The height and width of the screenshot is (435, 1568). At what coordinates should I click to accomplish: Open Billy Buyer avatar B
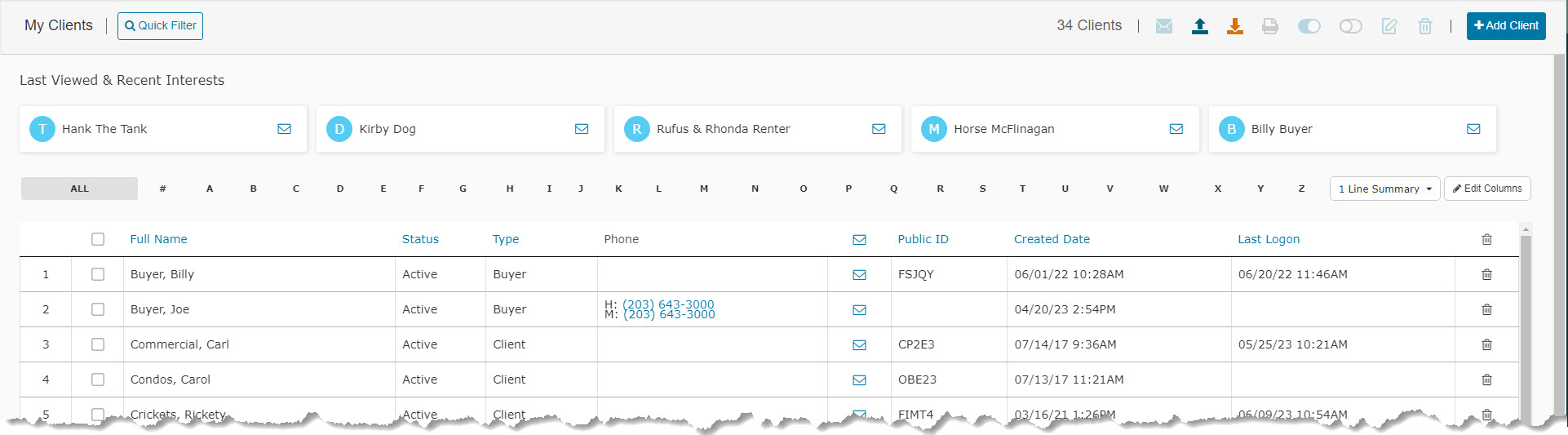click(1232, 129)
